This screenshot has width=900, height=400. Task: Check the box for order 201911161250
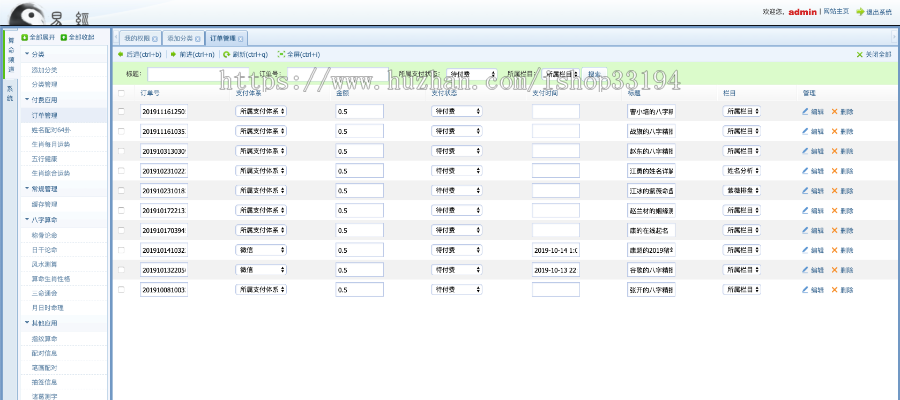[121, 111]
